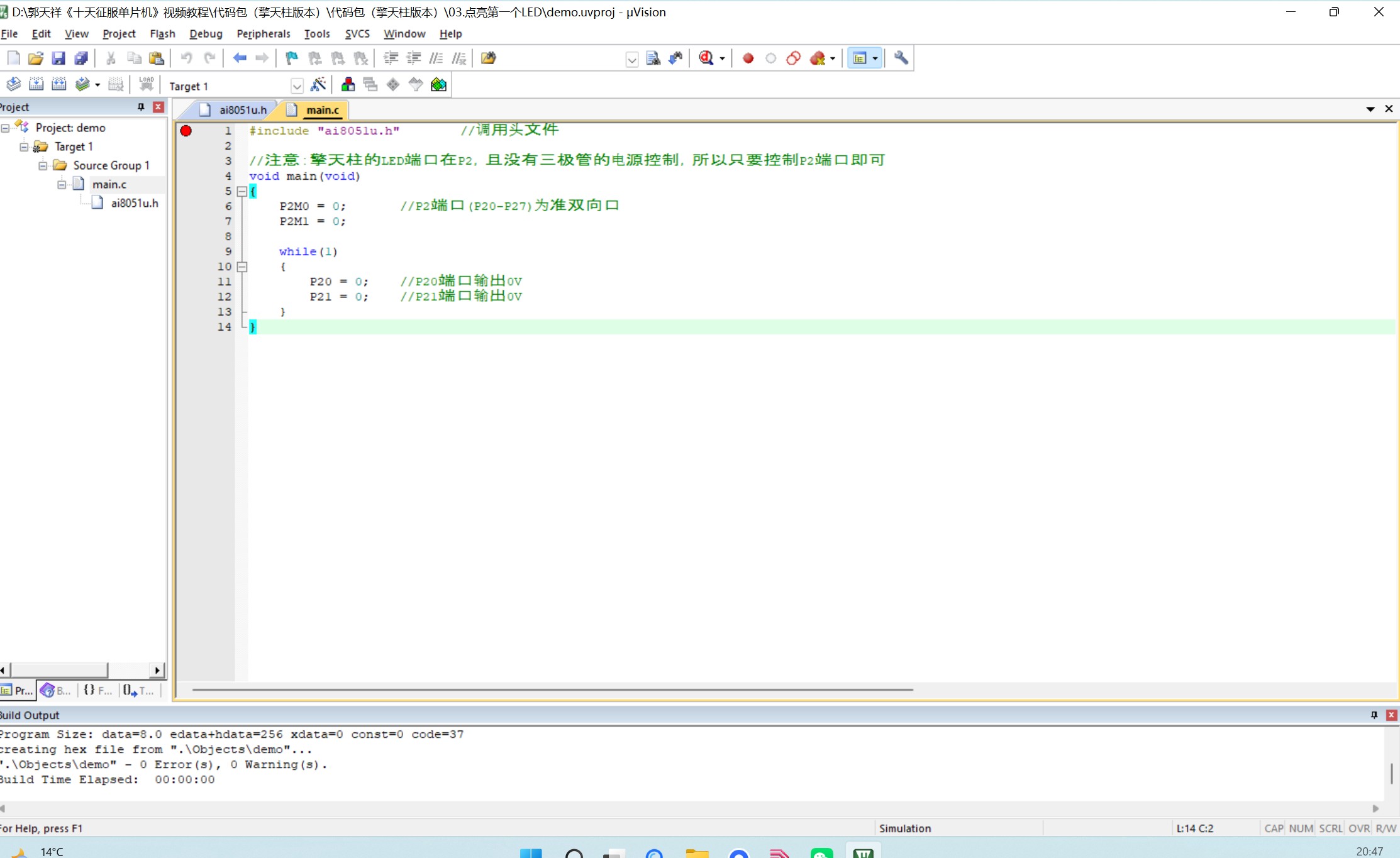1400x858 pixels.
Task: Remove the breakpoint on line 1
Action: [x=186, y=131]
